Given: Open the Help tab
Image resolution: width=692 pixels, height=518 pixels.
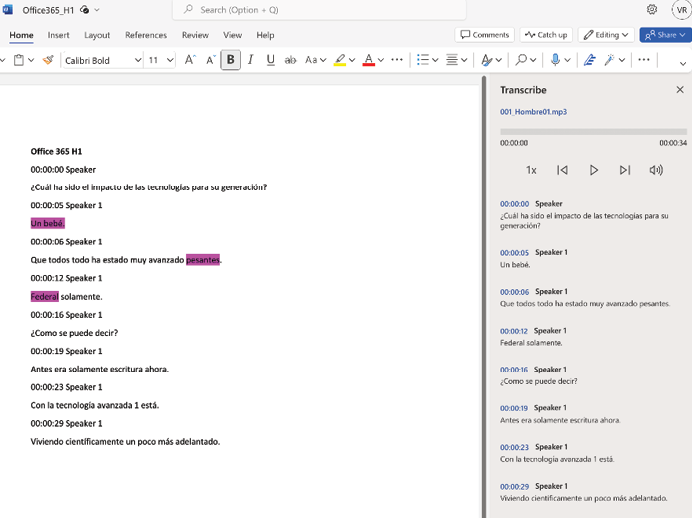Looking at the screenshot, I should tap(265, 35).
